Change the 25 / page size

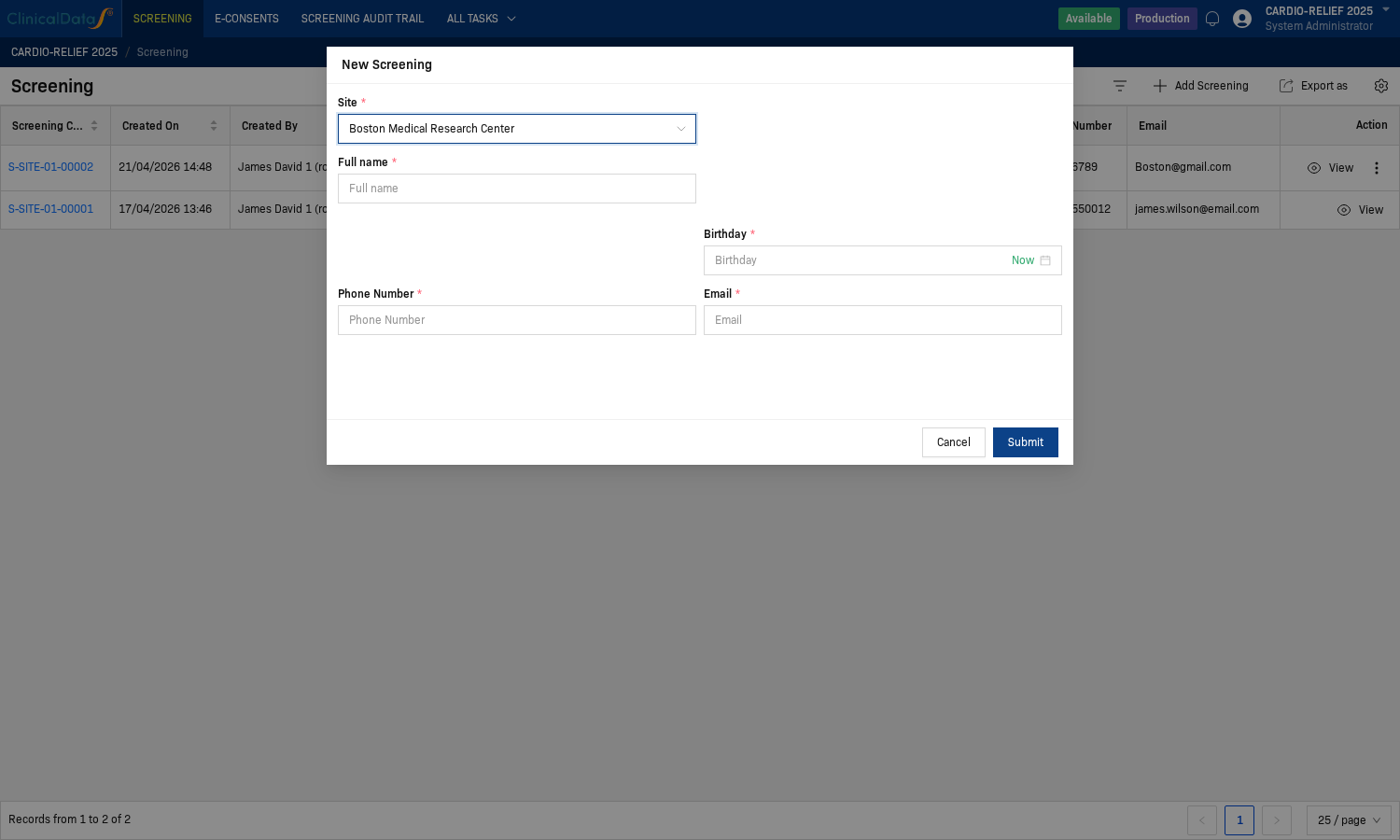pyautogui.click(x=1349, y=820)
